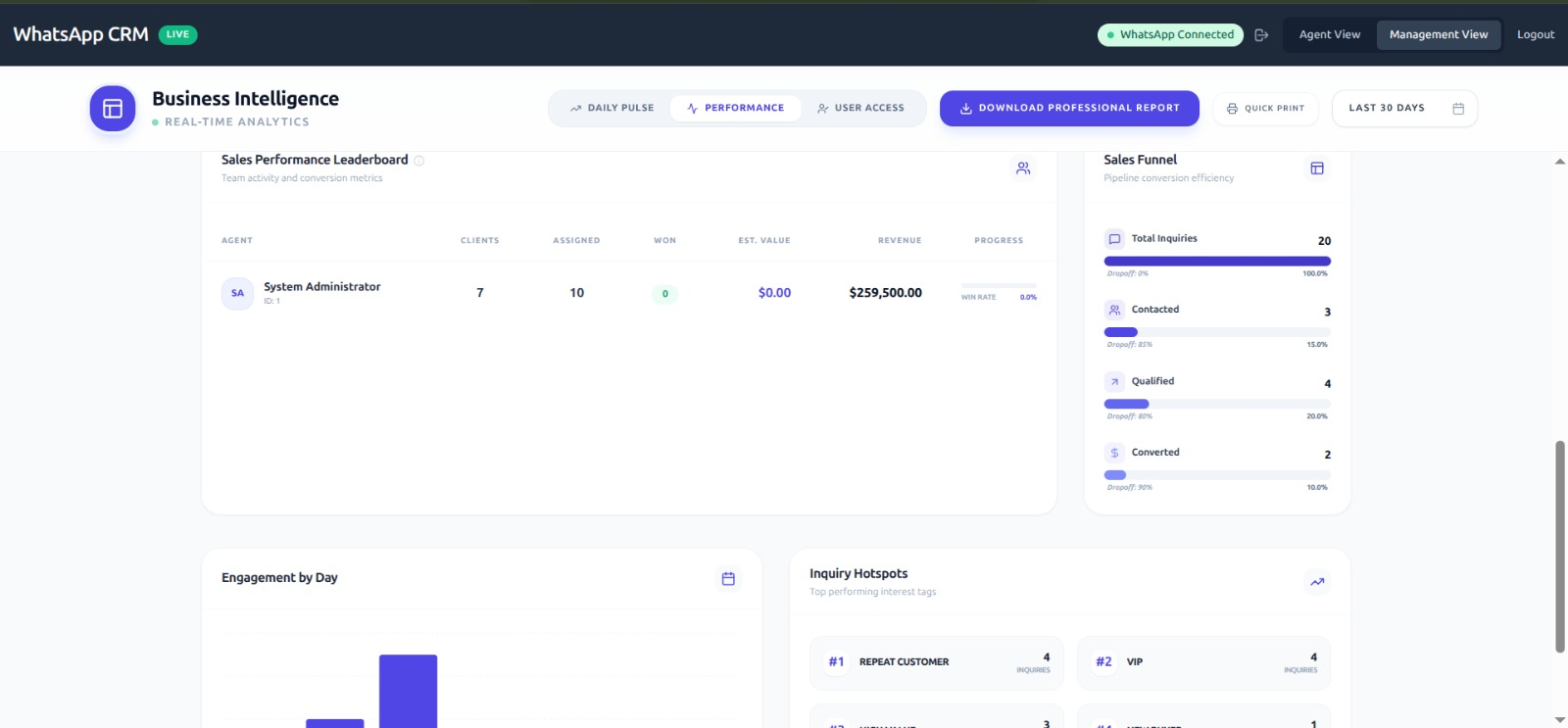Click the logout arrow icon beside WhatsApp Connected

pyautogui.click(x=1261, y=35)
